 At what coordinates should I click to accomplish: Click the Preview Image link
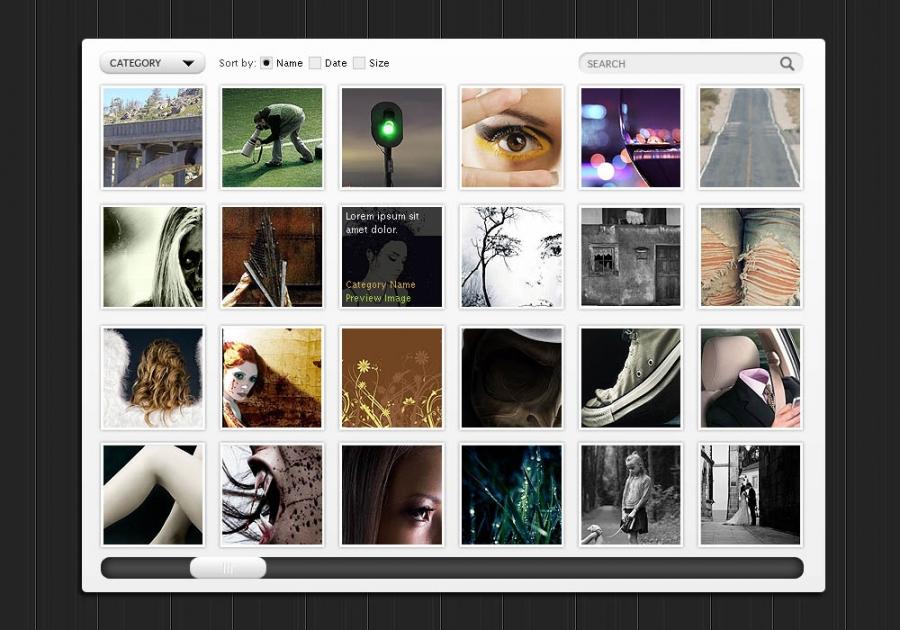click(378, 298)
